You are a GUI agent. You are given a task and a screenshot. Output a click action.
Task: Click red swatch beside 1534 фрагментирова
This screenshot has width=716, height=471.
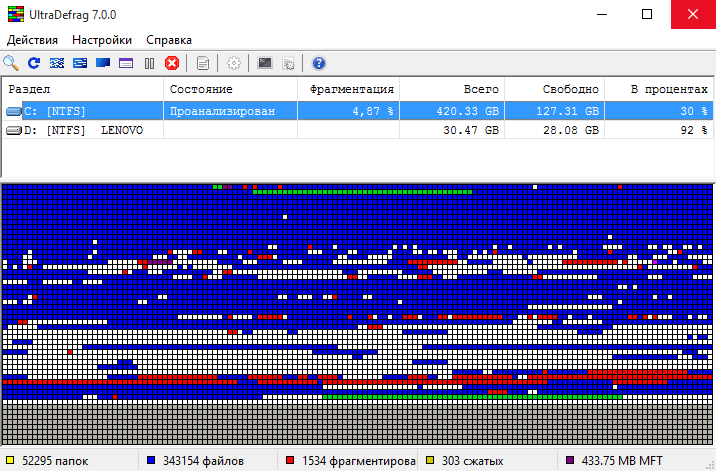tap(290, 460)
